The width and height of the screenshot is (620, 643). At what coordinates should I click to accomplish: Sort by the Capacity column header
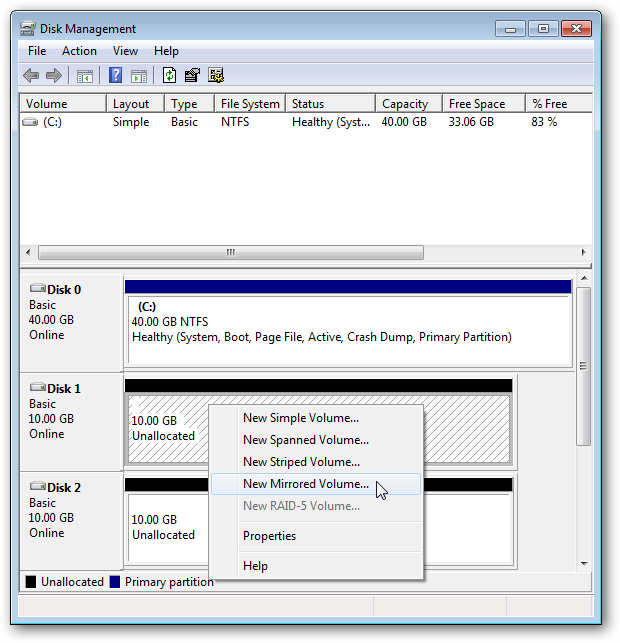[409, 104]
